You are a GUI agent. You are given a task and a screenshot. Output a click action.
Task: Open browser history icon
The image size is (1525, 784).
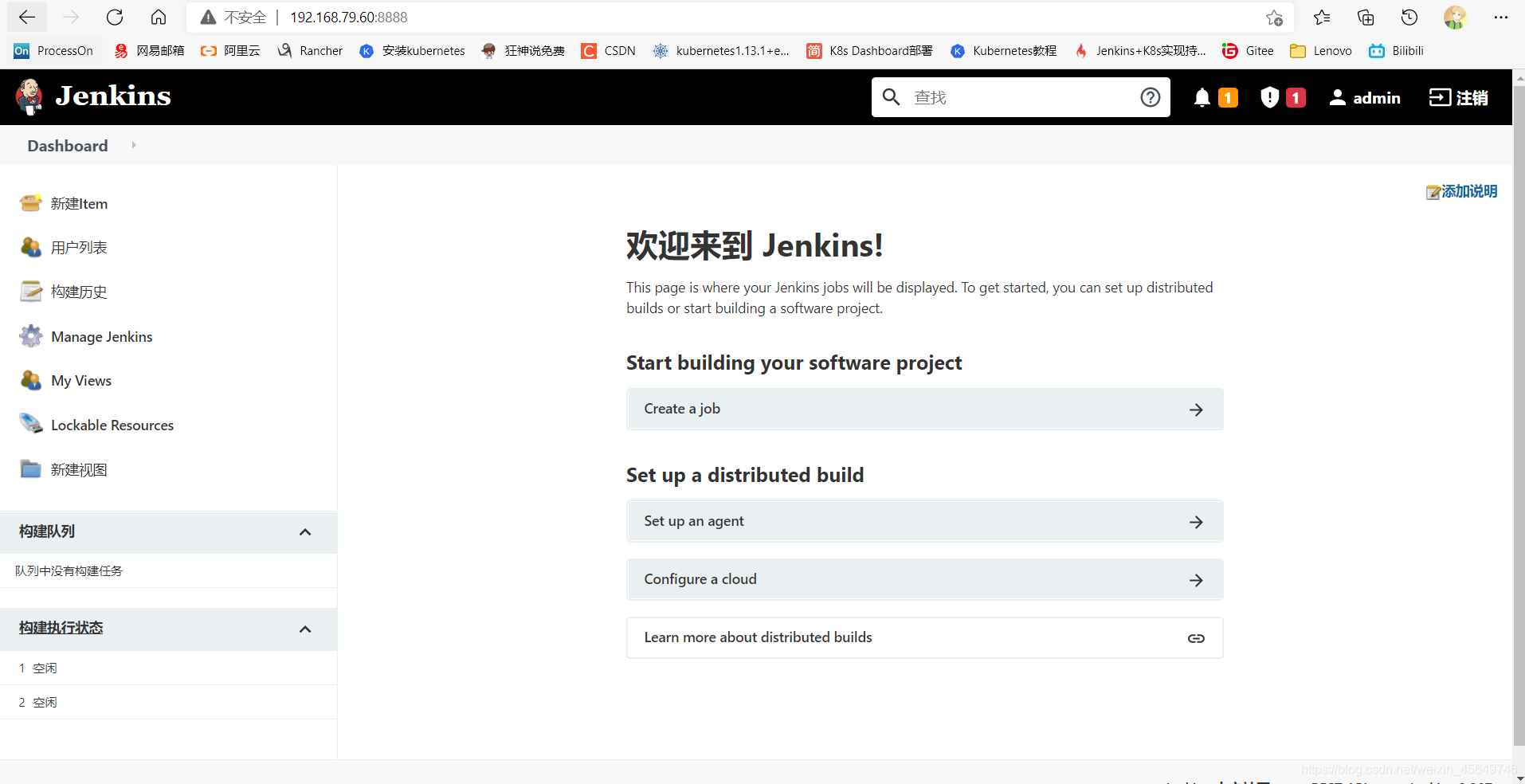1409,18
